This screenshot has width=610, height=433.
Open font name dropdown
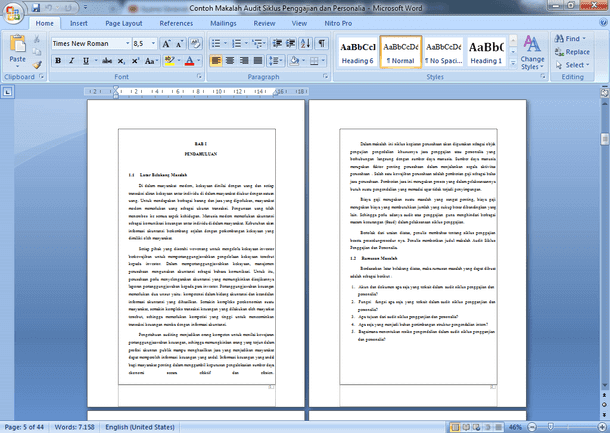tap(127, 43)
